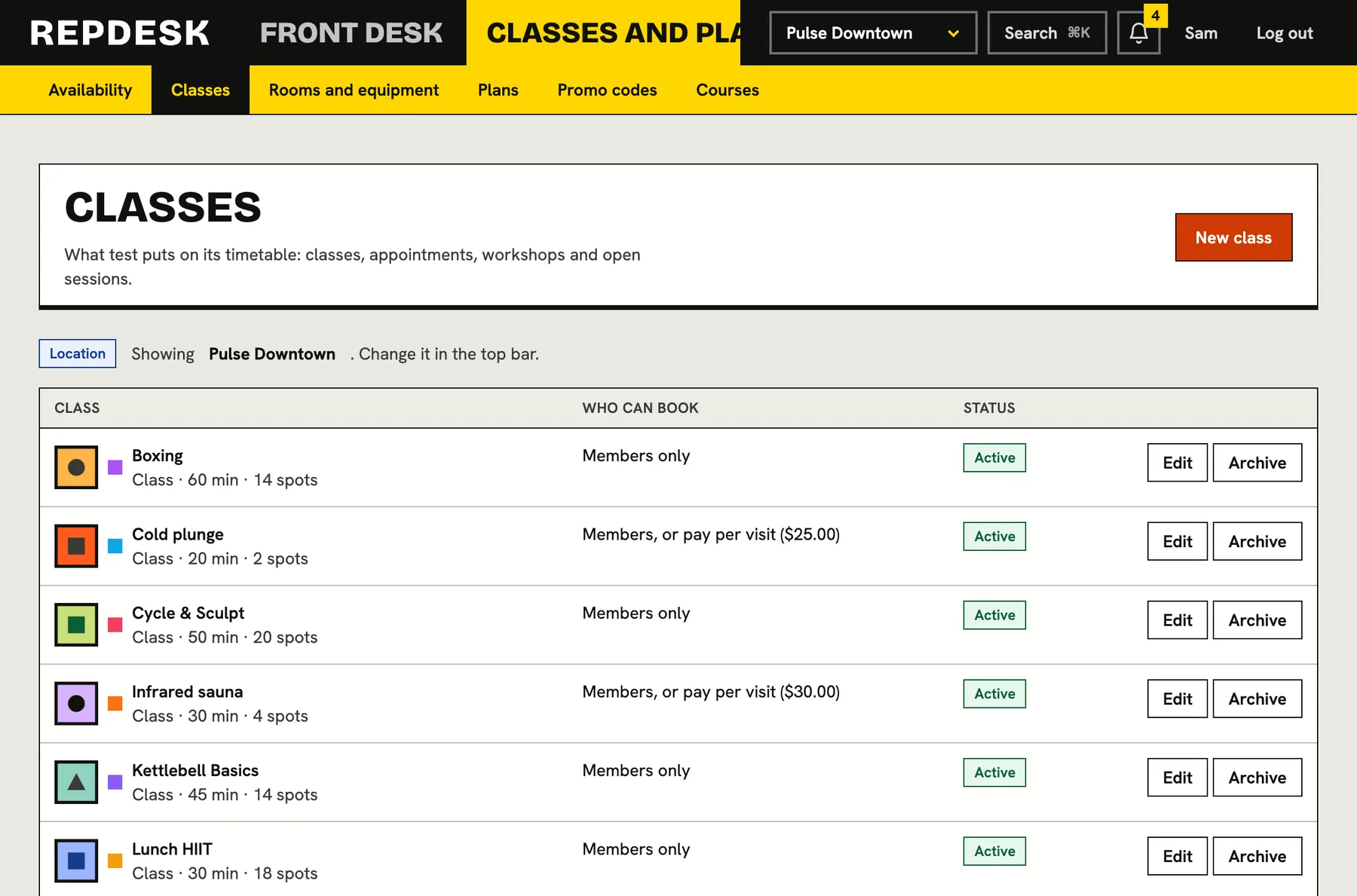Archive the Cycle & Sculpt class
This screenshot has width=1357, height=896.
[x=1257, y=620]
